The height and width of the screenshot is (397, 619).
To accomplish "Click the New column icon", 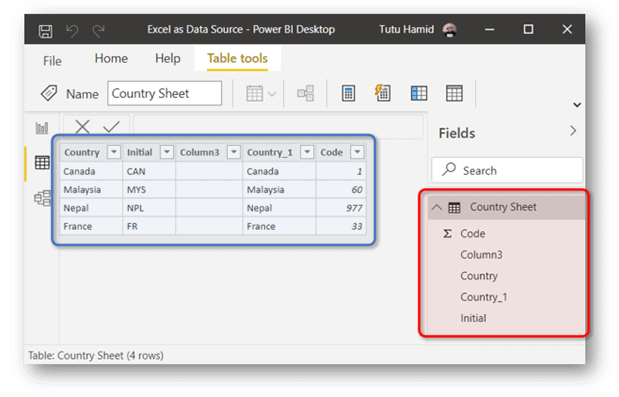I will pos(419,94).
